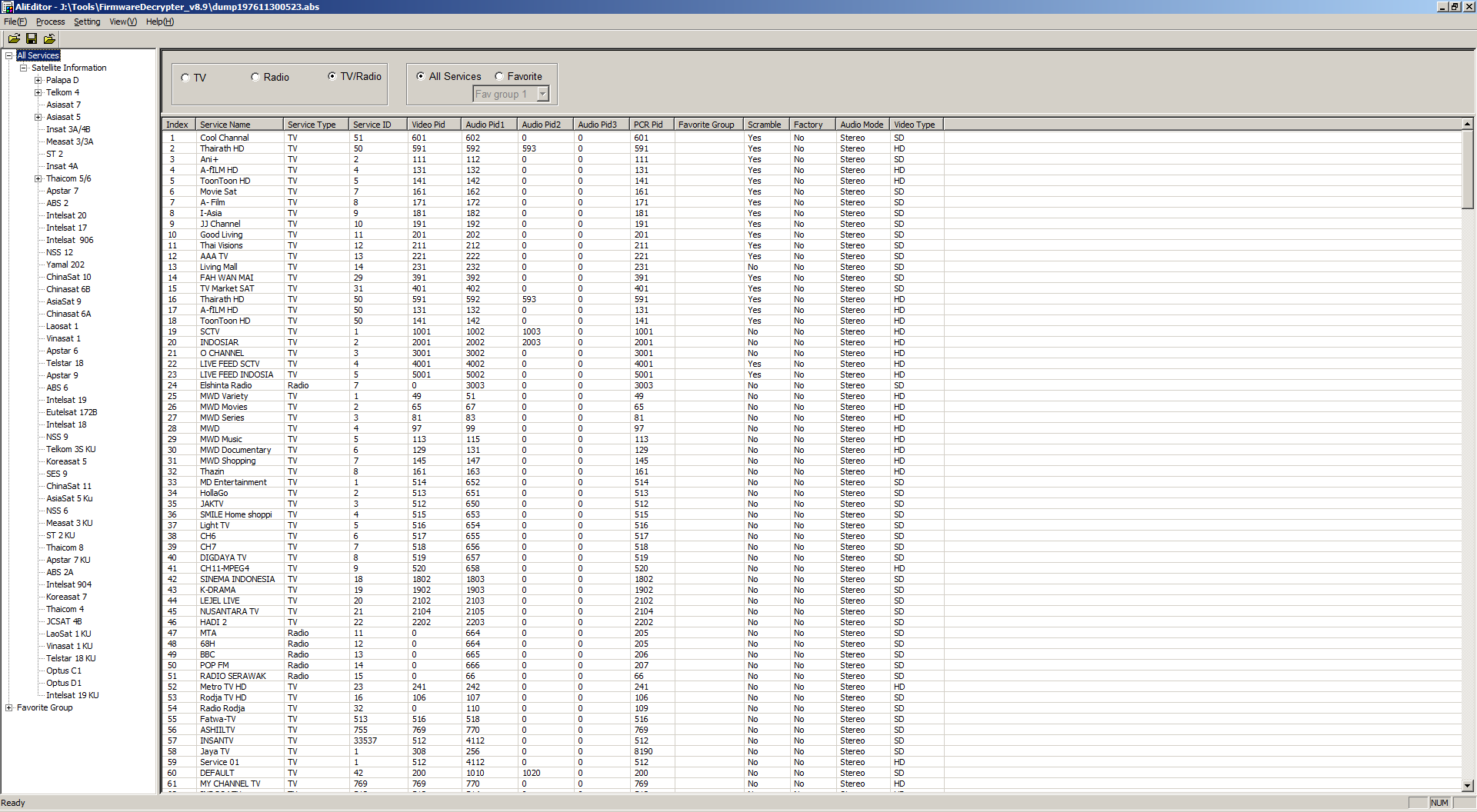The height and width of the screenshot is (812, 1477).
Task: Select the Radio filter option
Action: click(x=255, y=77)
